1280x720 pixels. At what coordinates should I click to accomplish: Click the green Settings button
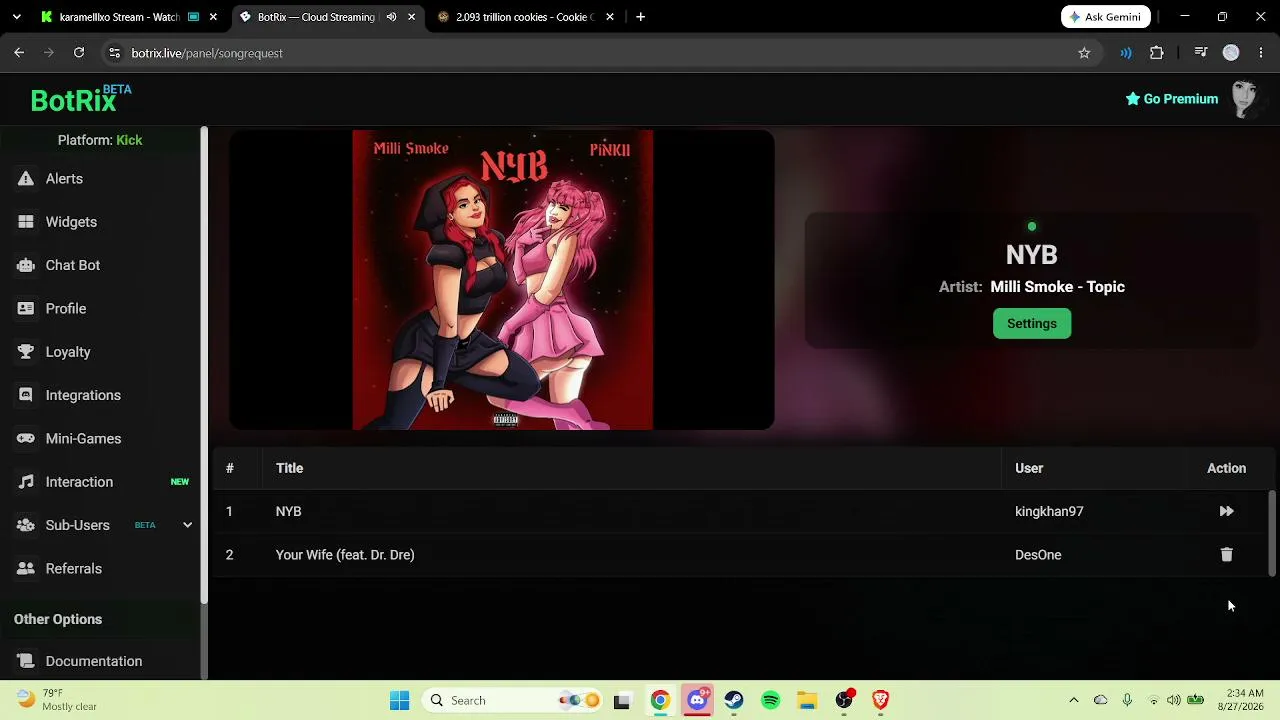(1032, 324)
